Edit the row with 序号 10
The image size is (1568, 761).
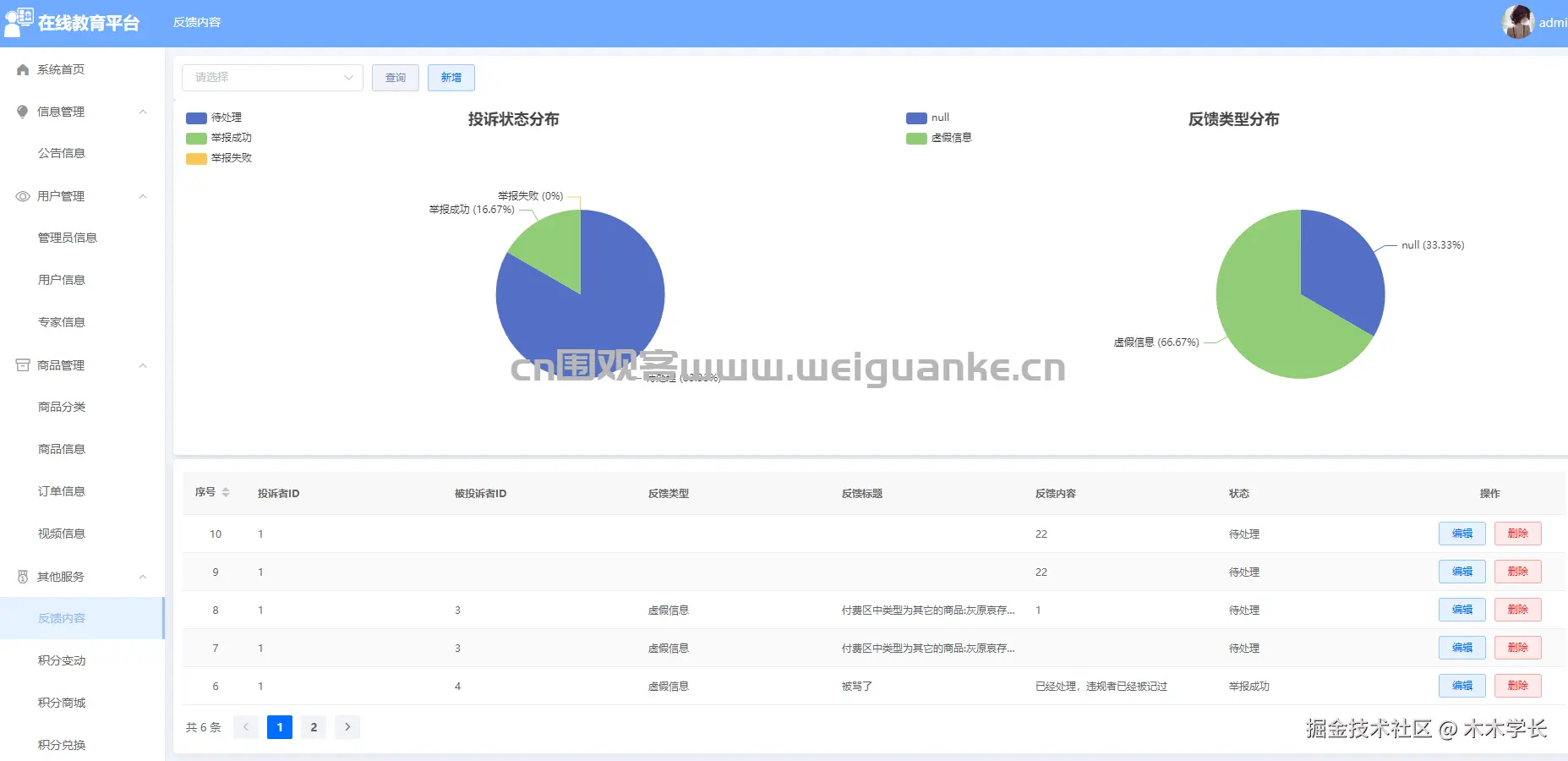pyautogui.click(x=1462, y=534)
